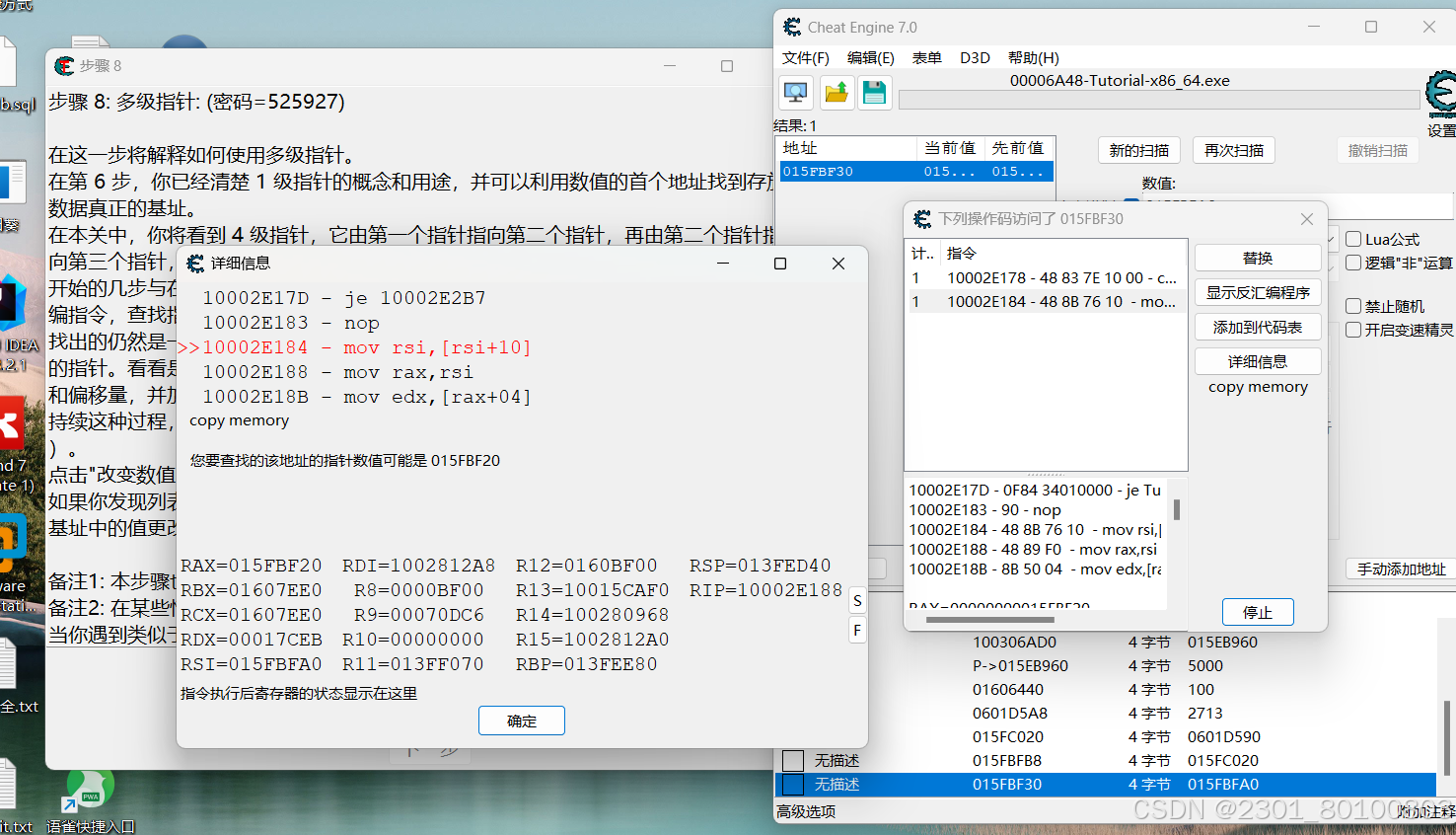
Task: Click the open file folder icon
Action: pos(836,93)
